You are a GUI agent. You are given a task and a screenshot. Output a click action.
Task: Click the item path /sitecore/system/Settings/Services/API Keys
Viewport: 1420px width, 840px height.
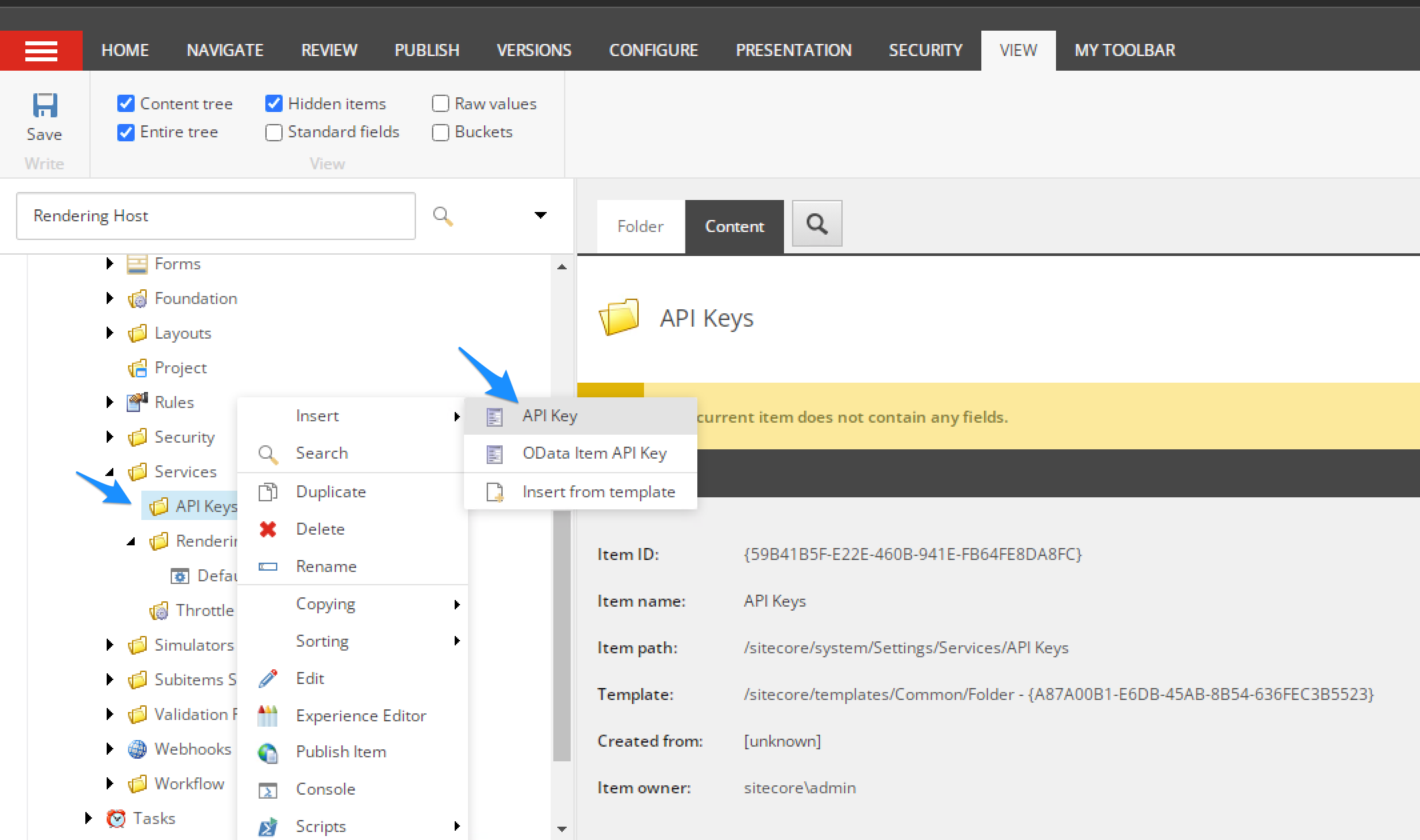pos(906,647)
